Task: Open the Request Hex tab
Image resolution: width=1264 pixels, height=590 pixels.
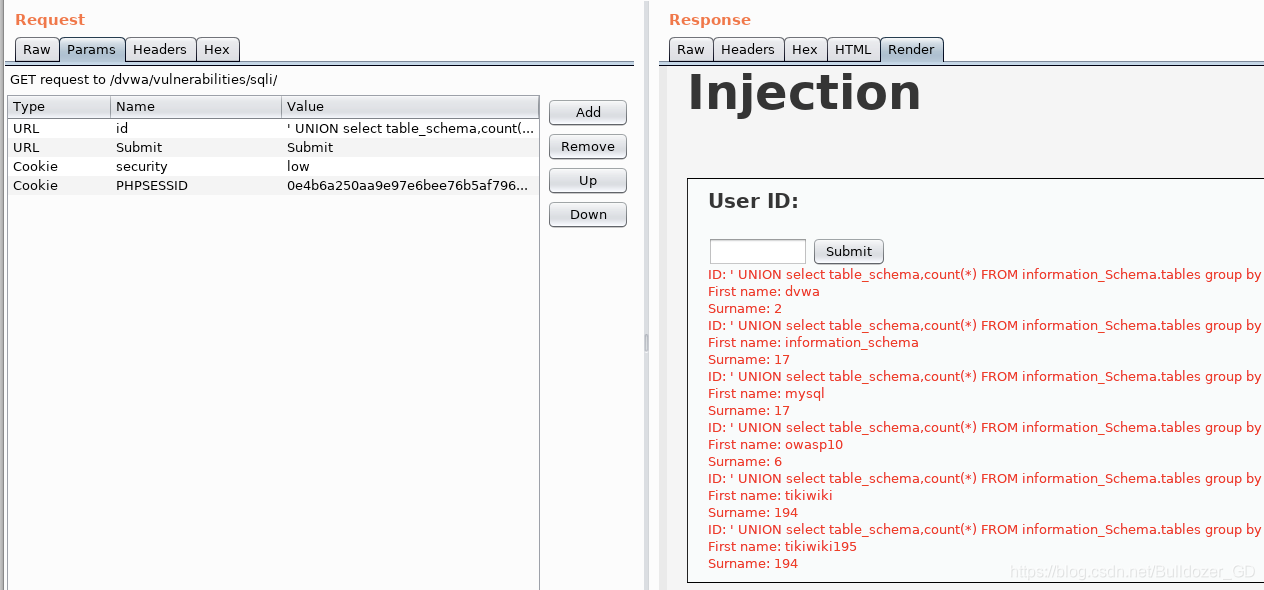Action: pyautogui.click(x=217, y=49)
